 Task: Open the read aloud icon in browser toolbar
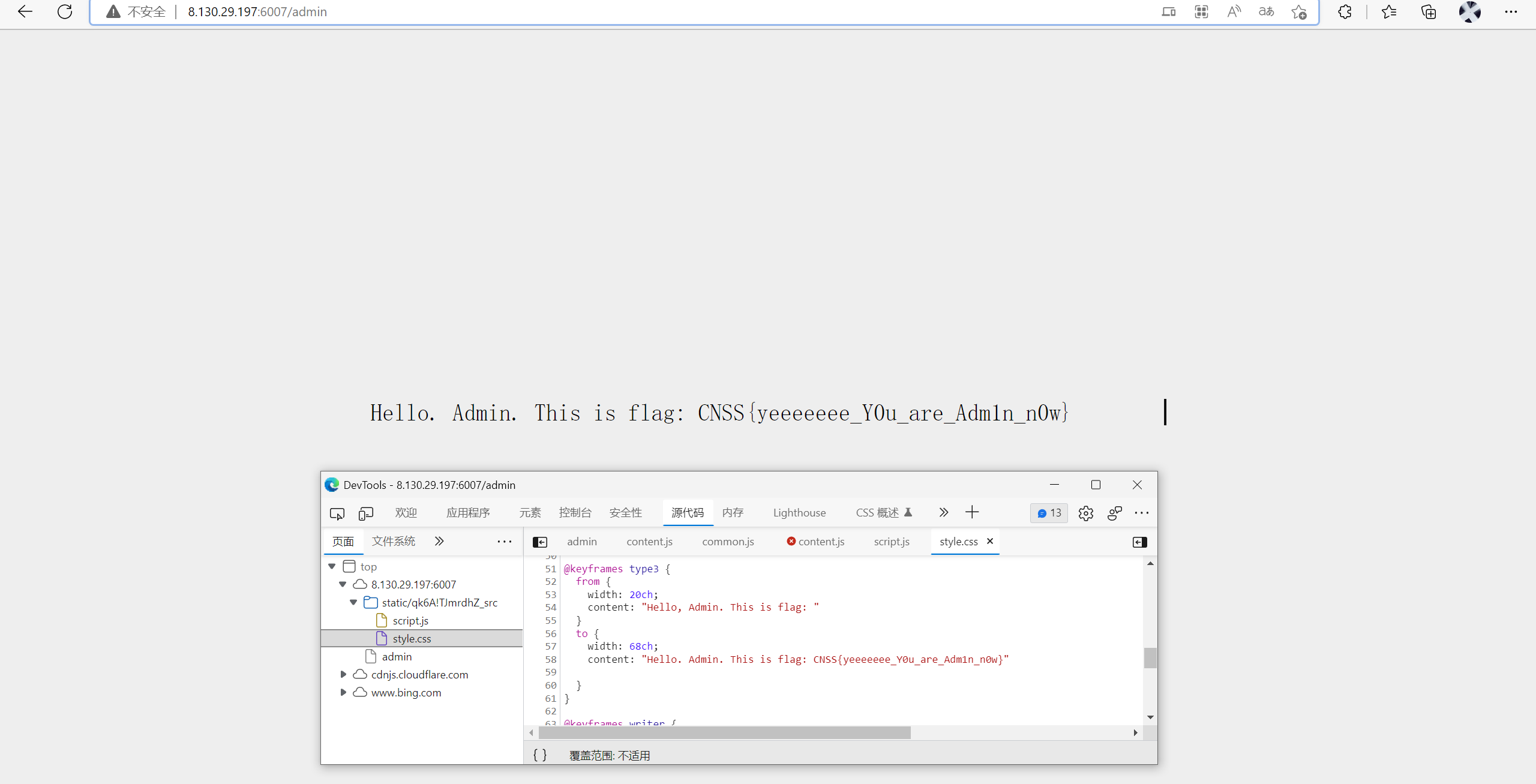[1234, 11]
